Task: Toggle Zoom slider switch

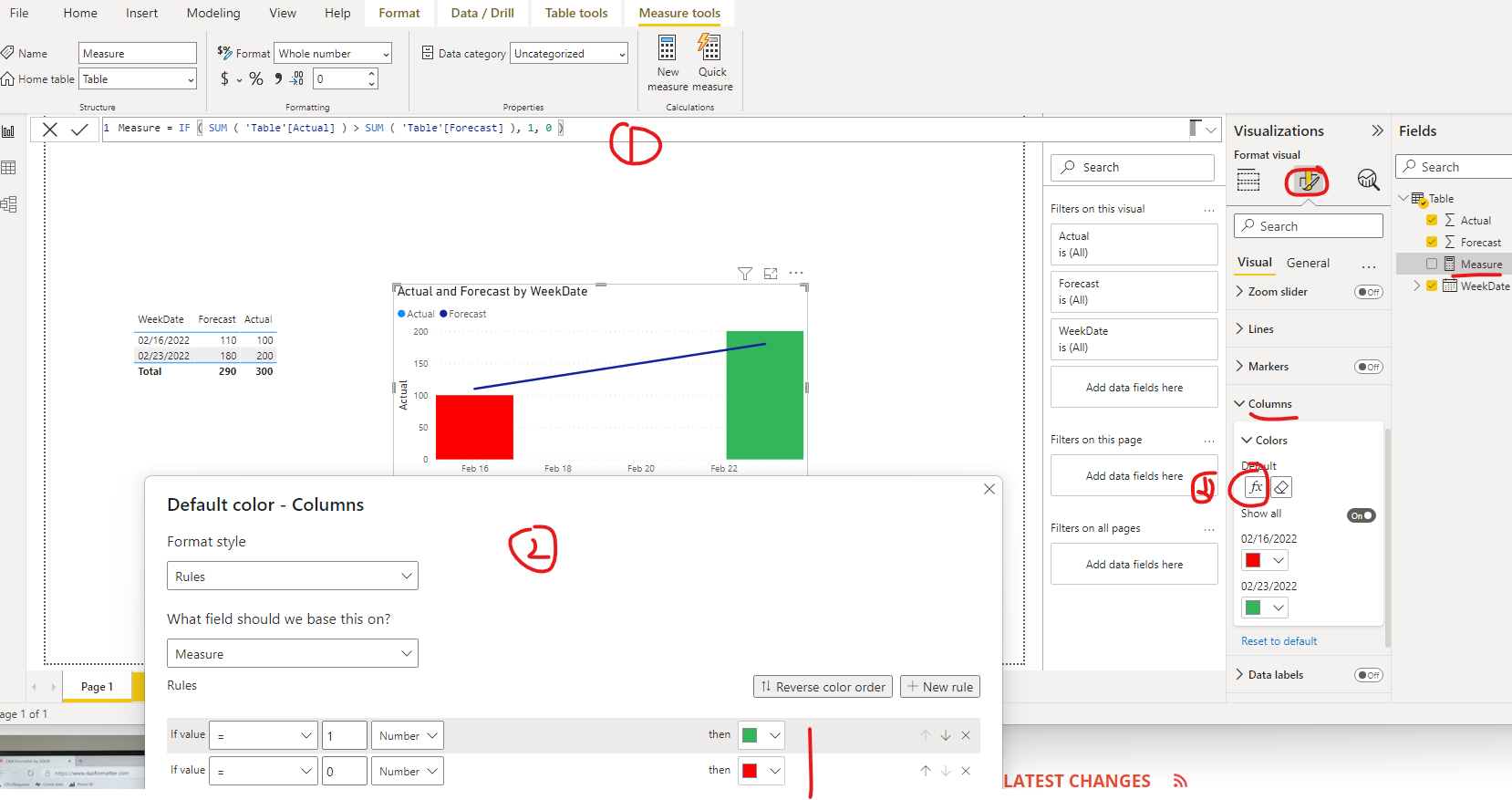Action: coord(1369,292)
